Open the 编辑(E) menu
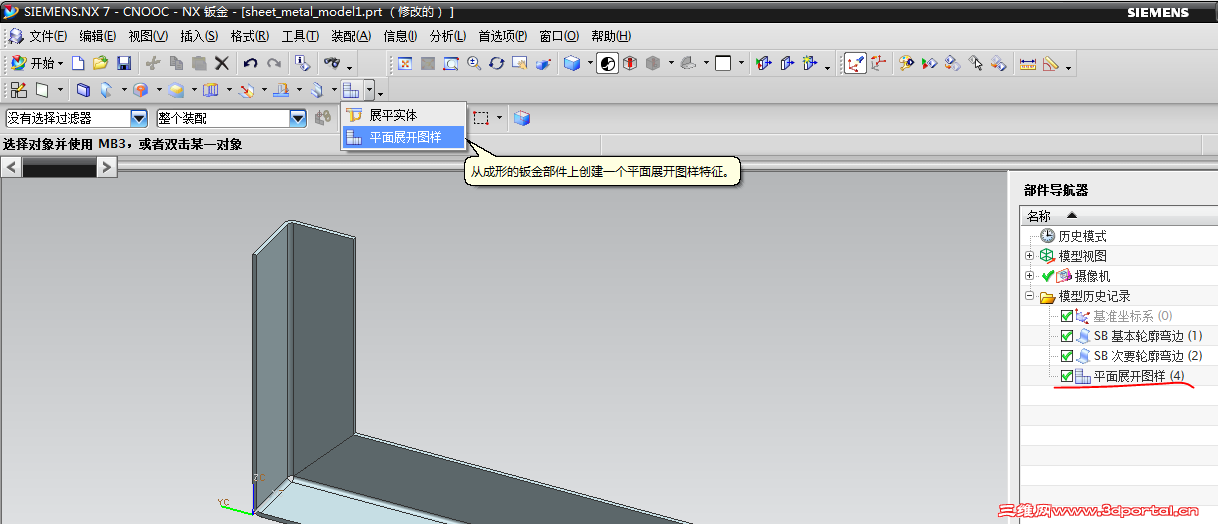 [98, 36]
